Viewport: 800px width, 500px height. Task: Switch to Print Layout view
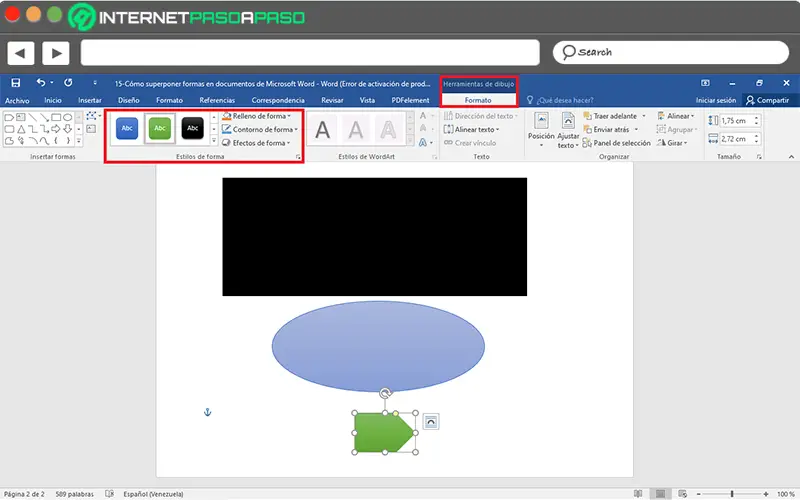[x=660, y=494]
